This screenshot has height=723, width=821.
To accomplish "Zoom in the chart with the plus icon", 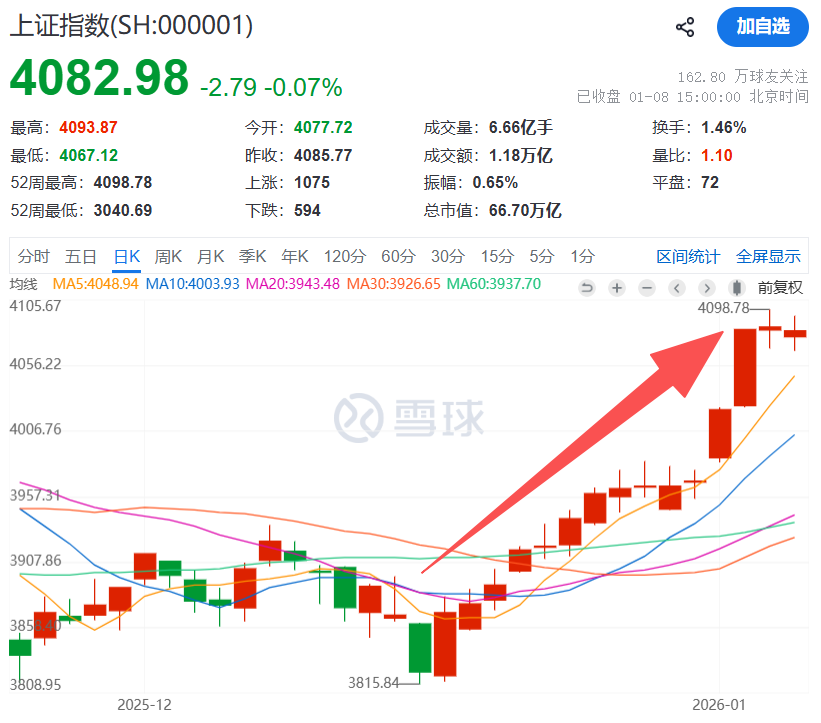I will (x=617, y=288).
